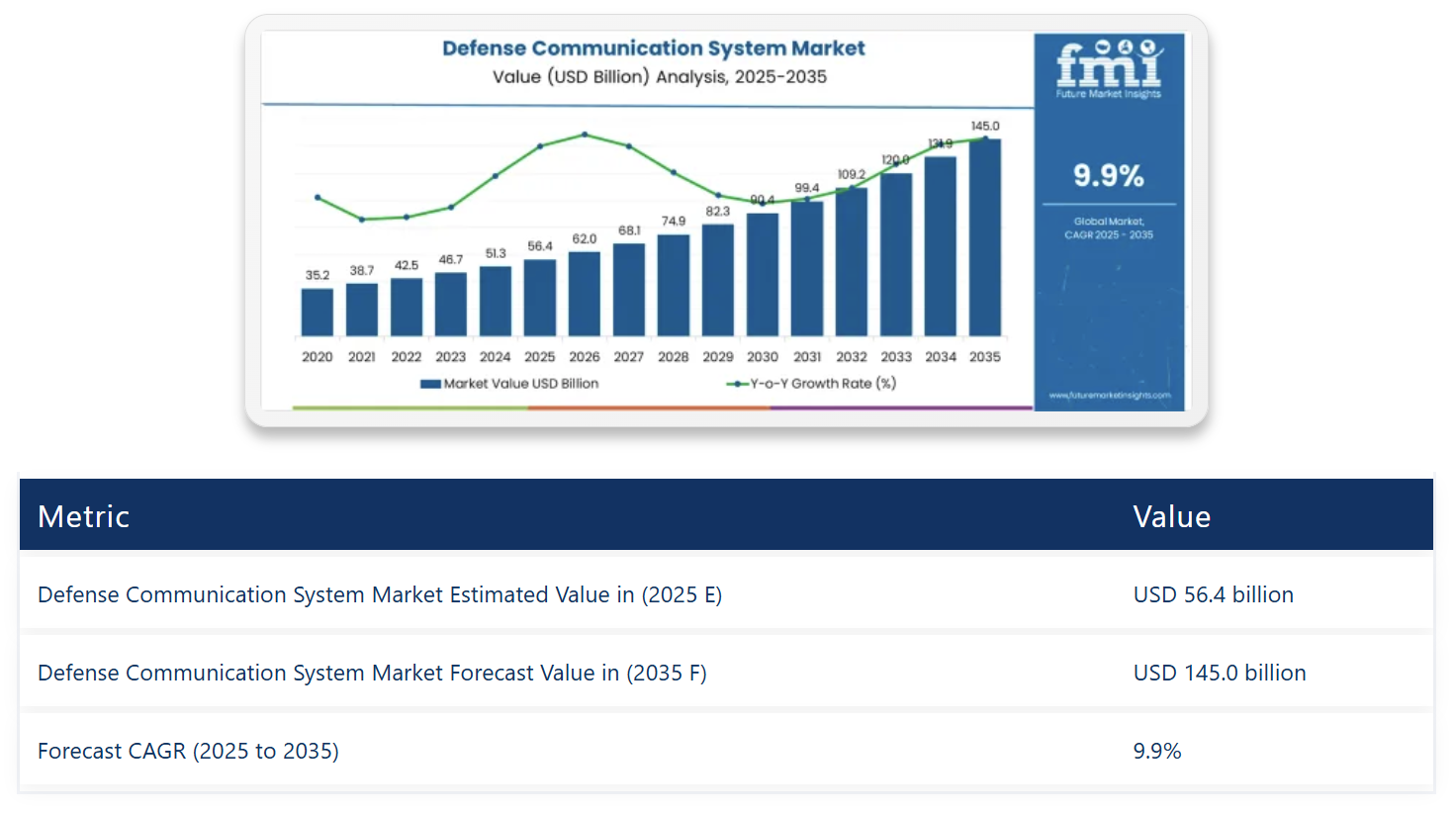Open the futuremarketinsights.com link in the chart

1109,396
